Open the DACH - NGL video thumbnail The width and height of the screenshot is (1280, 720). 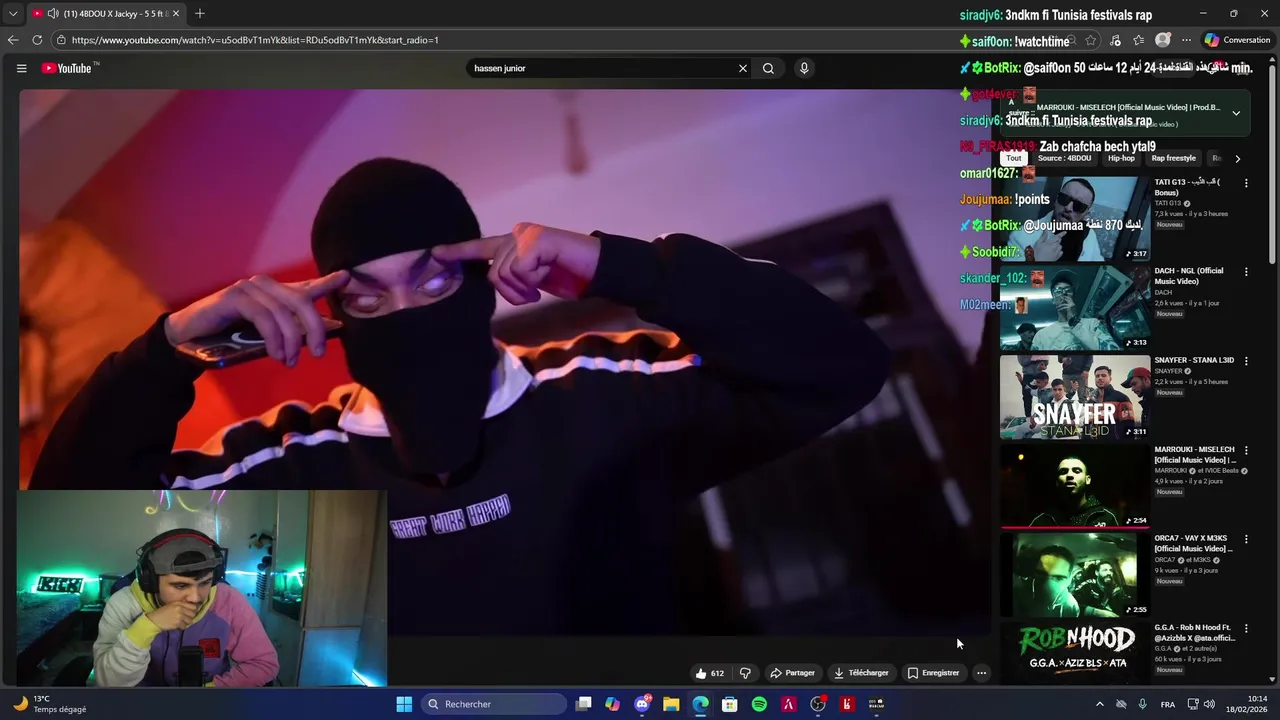1075,308
